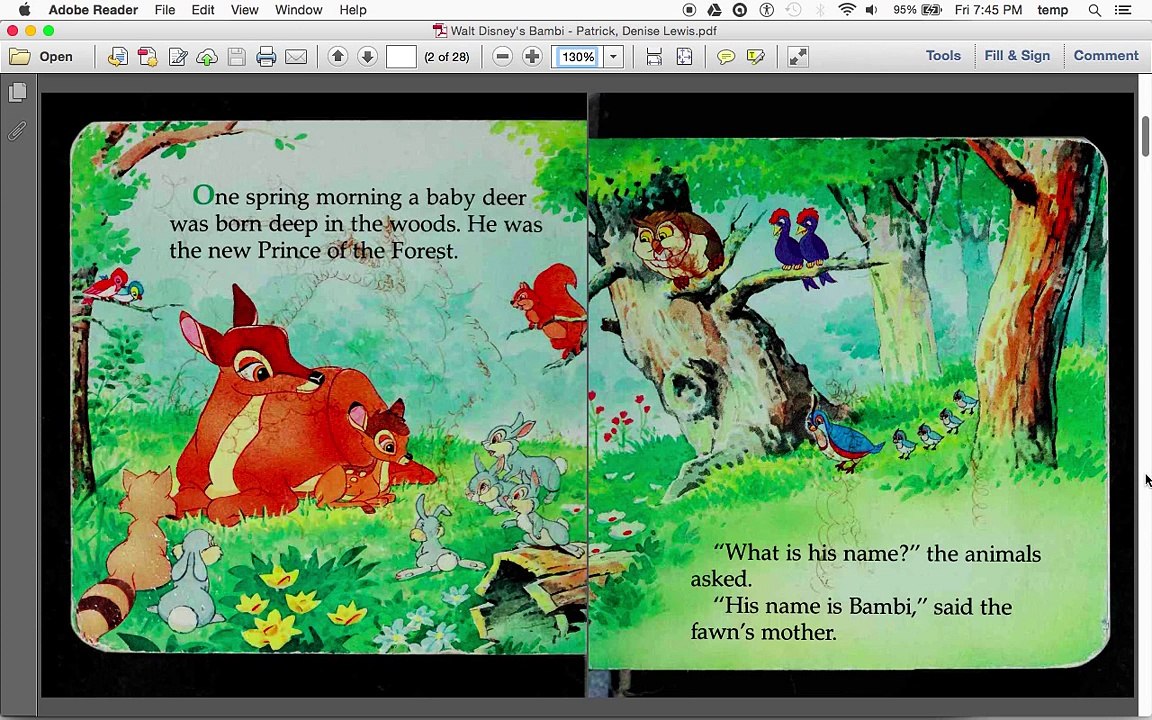Click the fit width scrolling icon
Image resolution: width=1152 pixels, height=720 pixels.
(654, 57)
